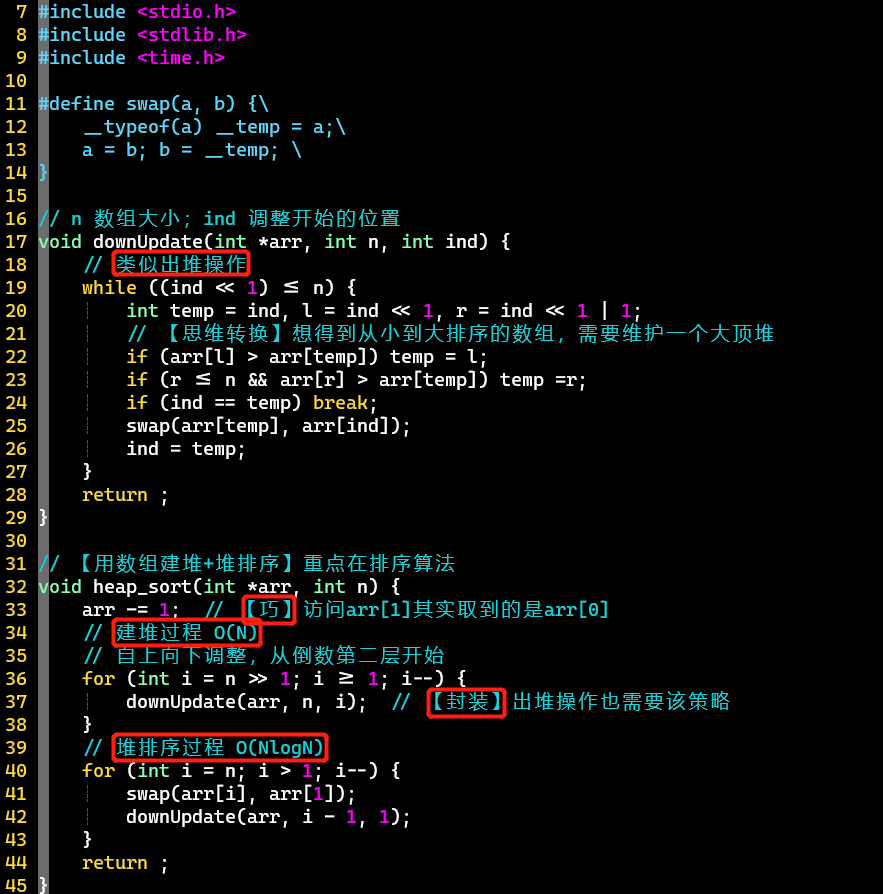Place cursor on <stdio.h> include header

186,12
